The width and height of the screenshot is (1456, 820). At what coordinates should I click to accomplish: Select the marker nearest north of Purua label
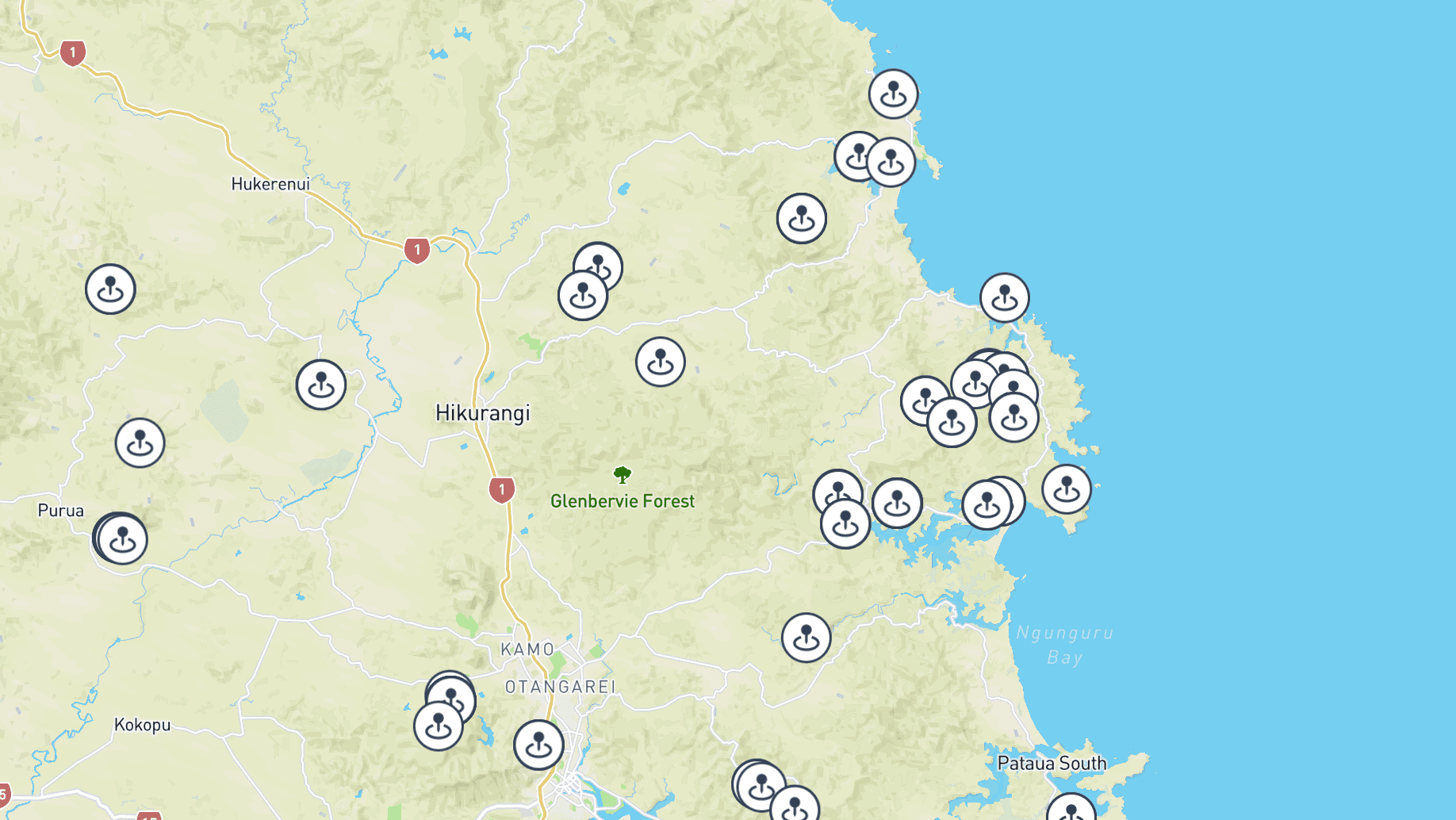tap(140, 443)
